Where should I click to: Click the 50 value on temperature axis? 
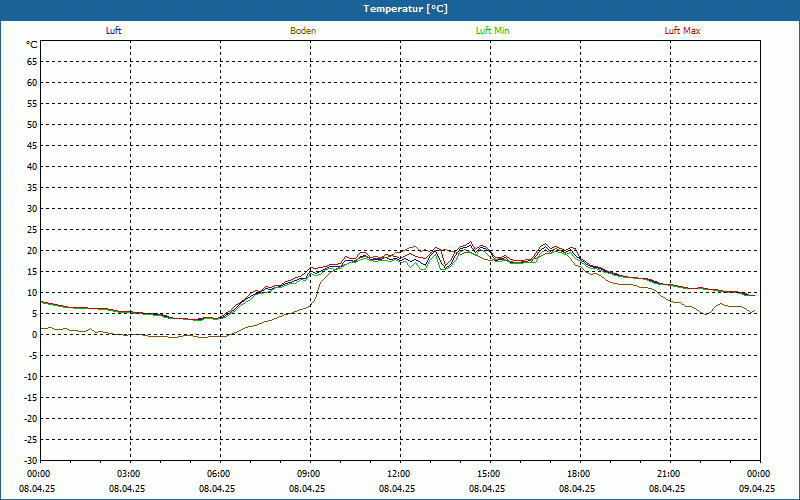click(32, 124)
